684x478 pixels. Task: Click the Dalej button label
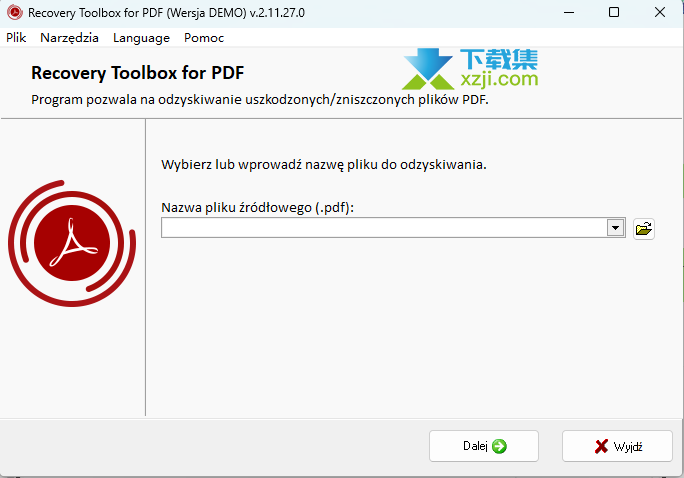click(x=475, y=446)
